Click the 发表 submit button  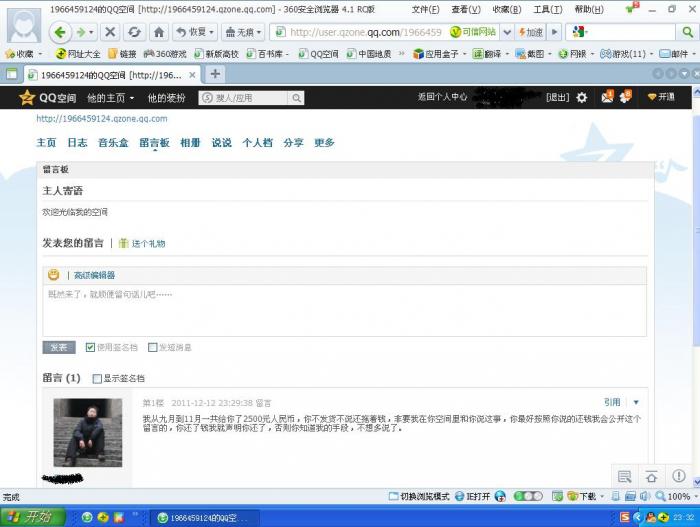[59, 347]
